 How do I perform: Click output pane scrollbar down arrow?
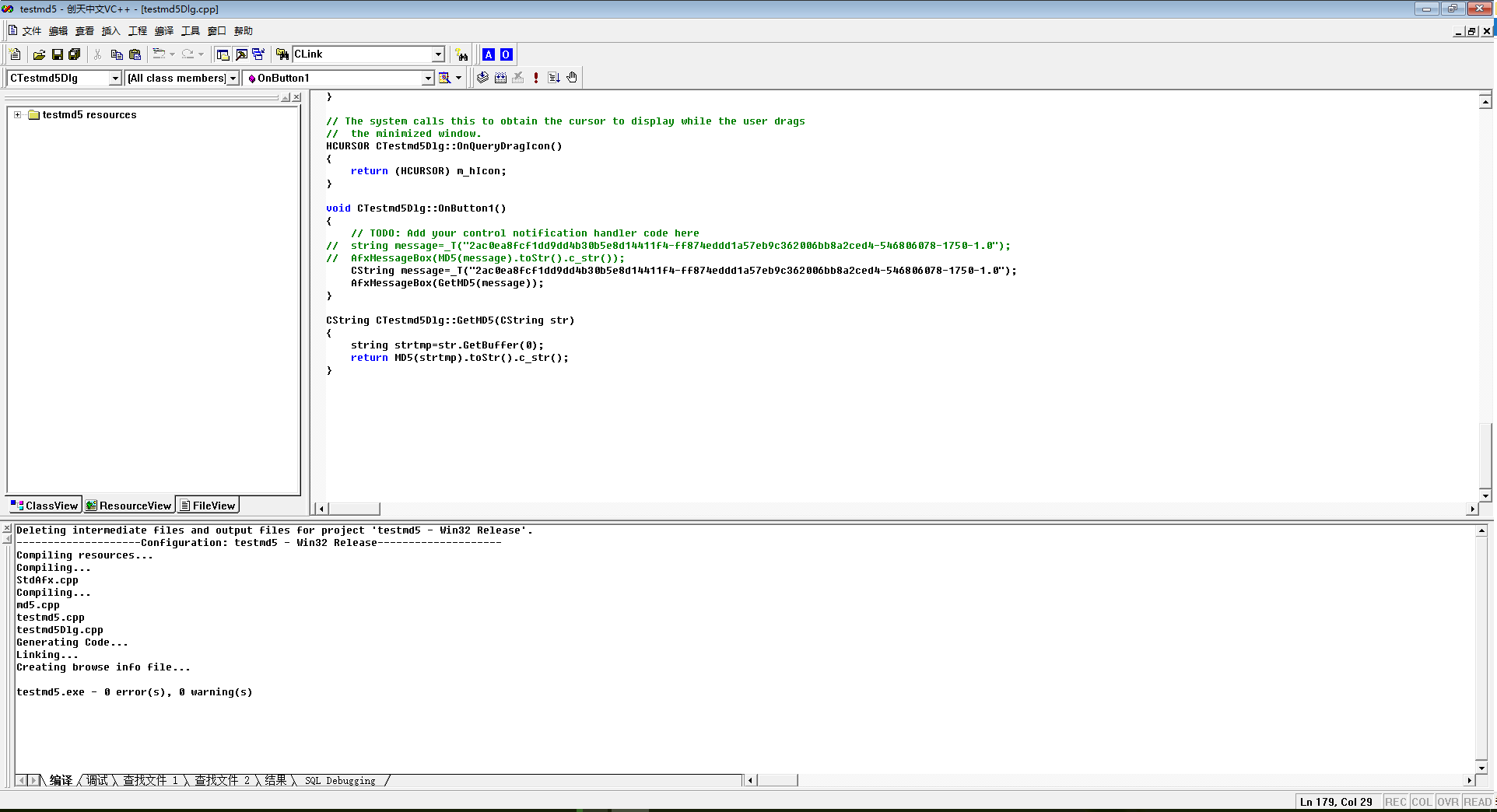[1481, 768]
